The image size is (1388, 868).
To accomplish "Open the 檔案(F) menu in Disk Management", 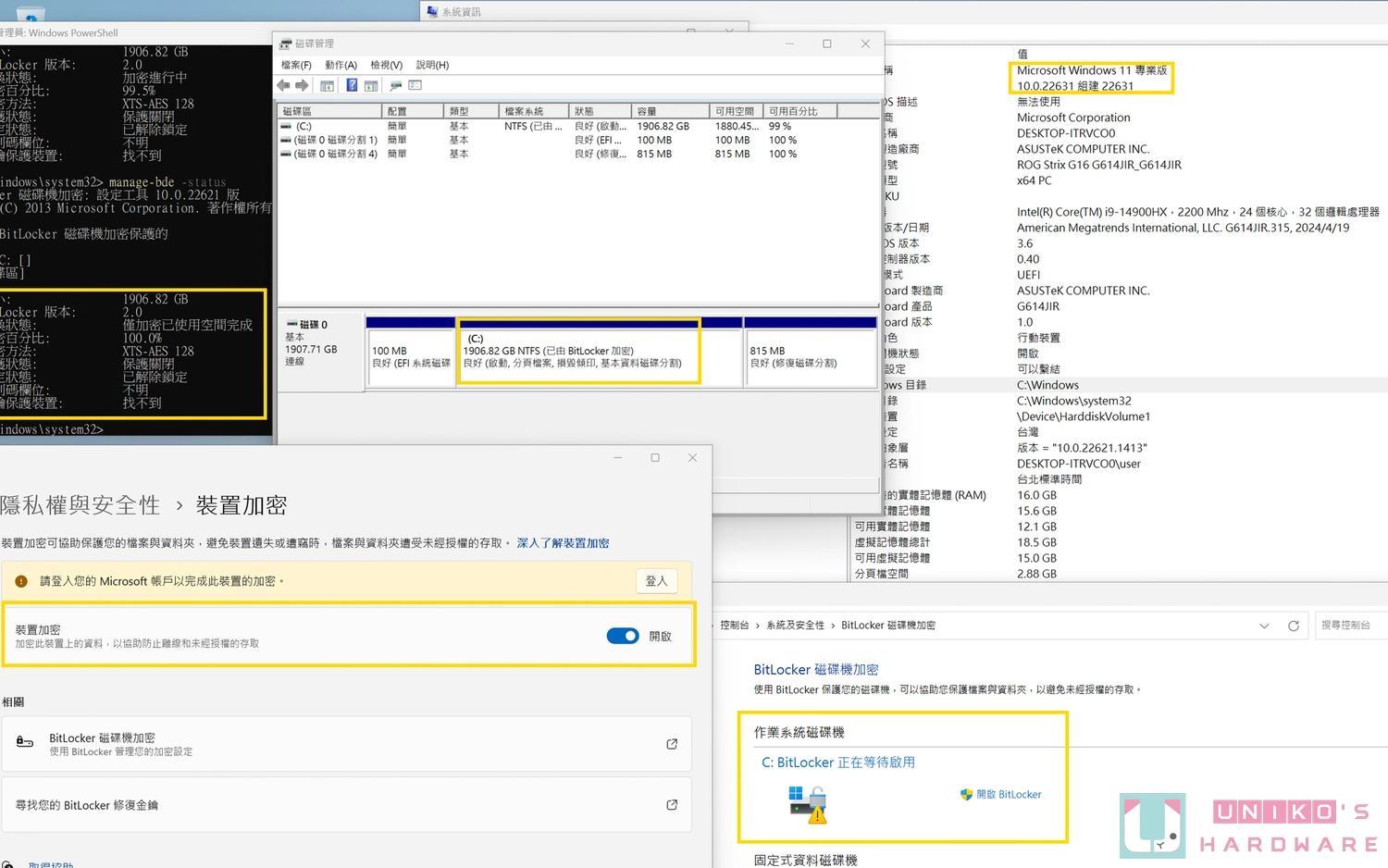I will (296, 65).
